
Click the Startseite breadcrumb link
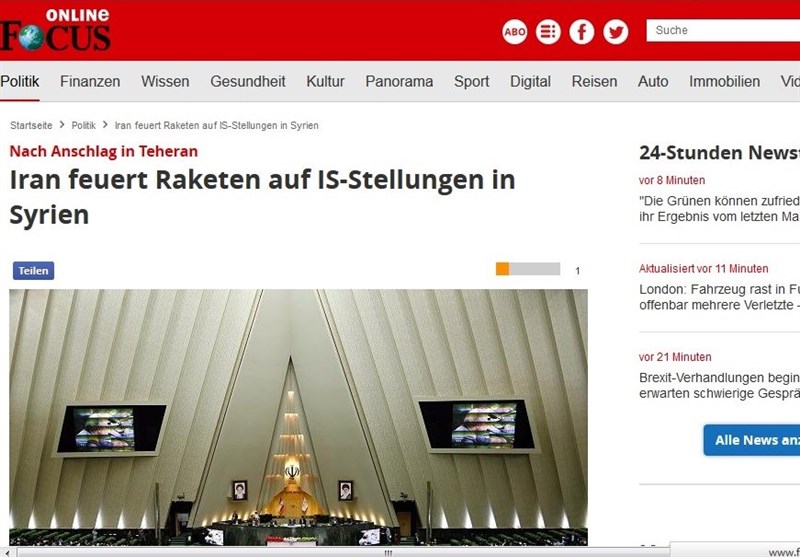[x=31, y=126]
